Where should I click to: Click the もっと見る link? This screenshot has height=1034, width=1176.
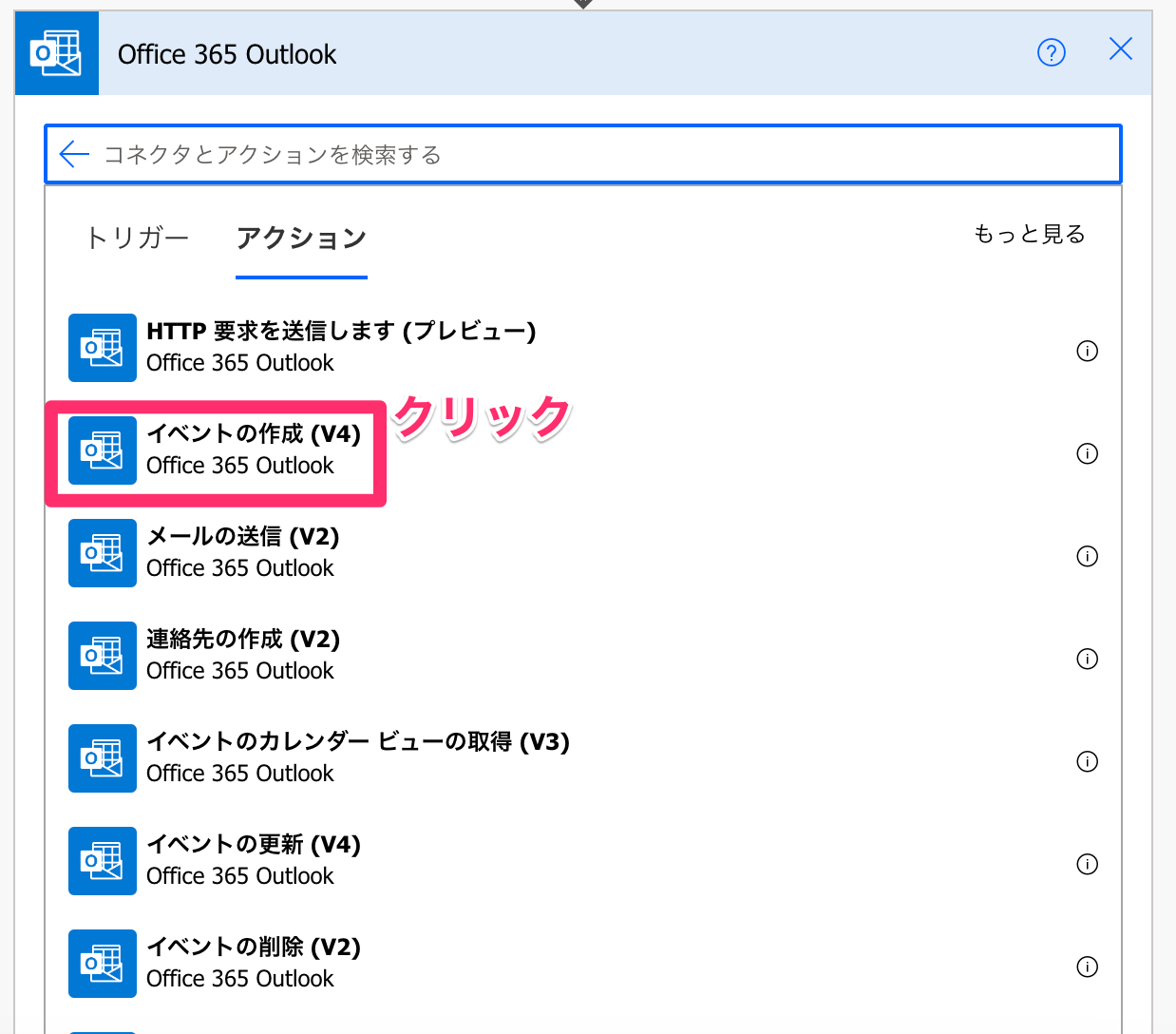click(1030, 234)
